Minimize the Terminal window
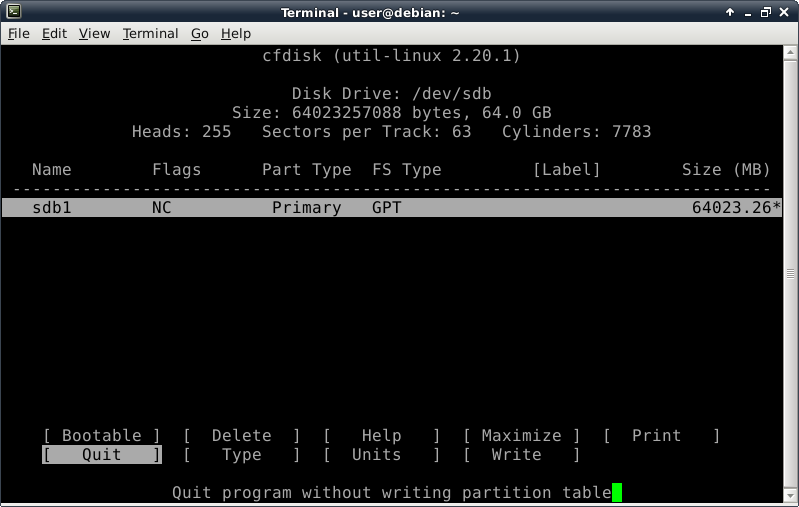This screenshot has width=799, height=507. pyautogui.click(x=747, y=12)
